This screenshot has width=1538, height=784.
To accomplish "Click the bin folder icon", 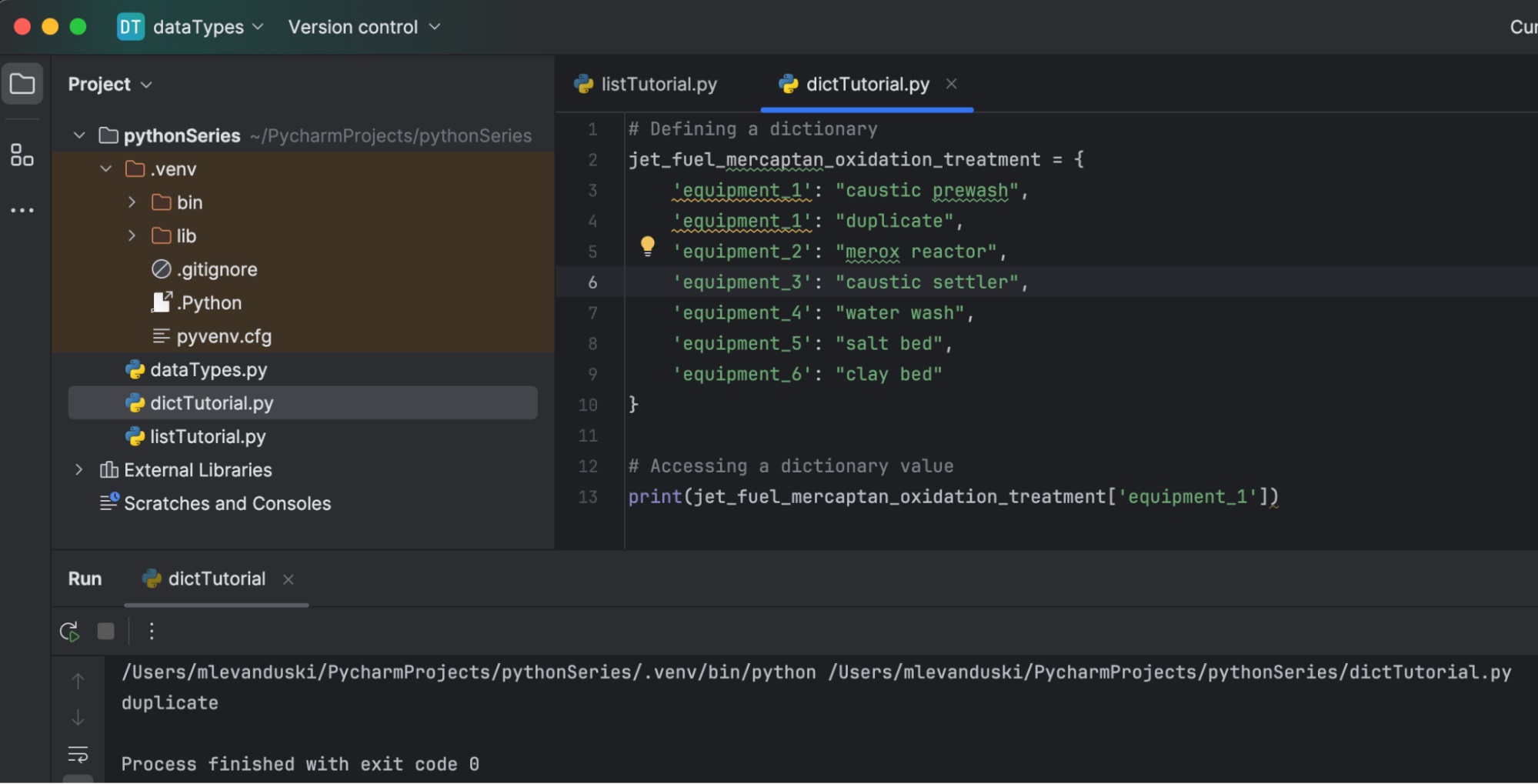I will pos(162,202).
